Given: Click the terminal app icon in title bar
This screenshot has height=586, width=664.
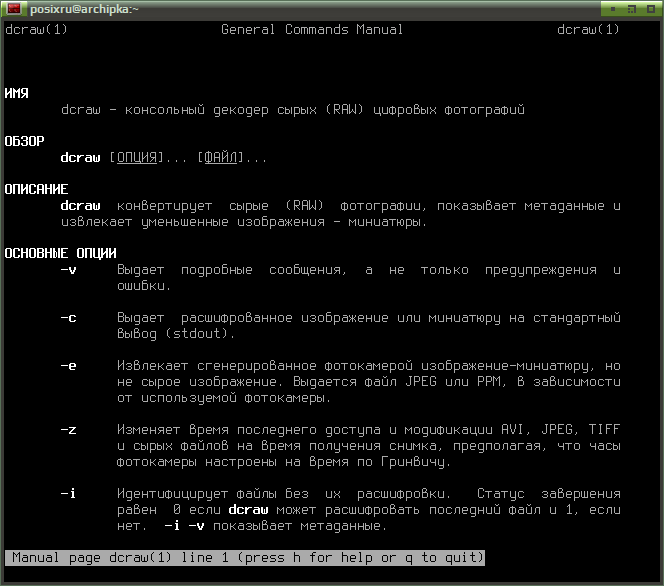Looking at the screenshot, I should pos(14,8).
